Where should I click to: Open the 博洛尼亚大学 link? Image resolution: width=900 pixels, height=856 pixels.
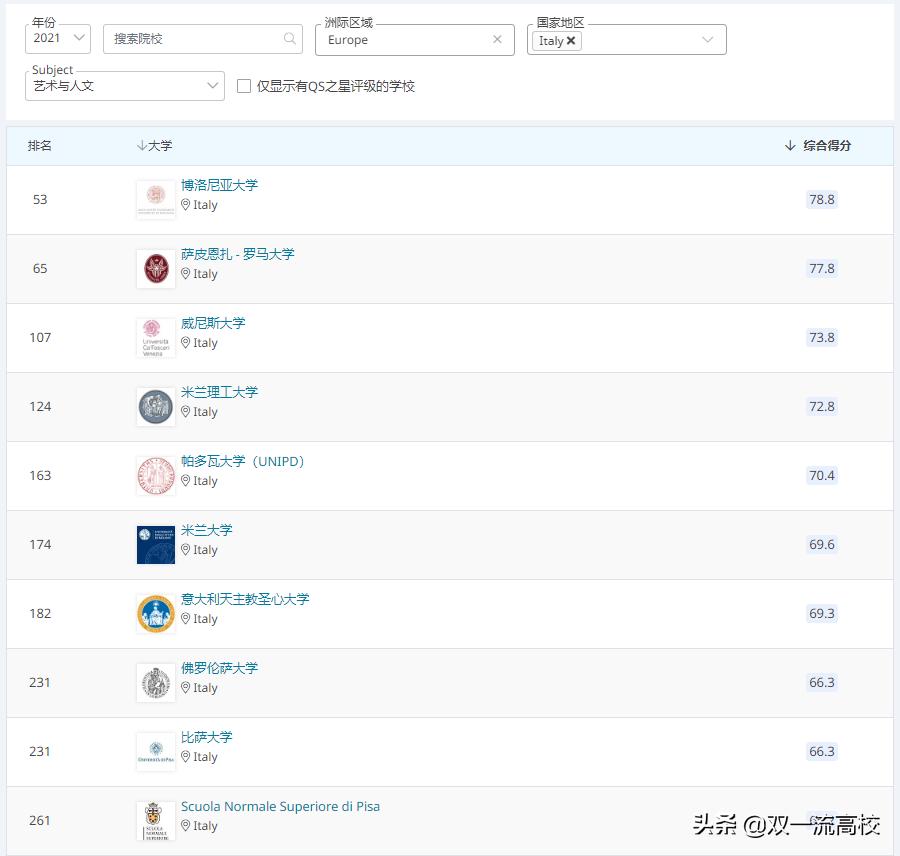pos(219,185)
